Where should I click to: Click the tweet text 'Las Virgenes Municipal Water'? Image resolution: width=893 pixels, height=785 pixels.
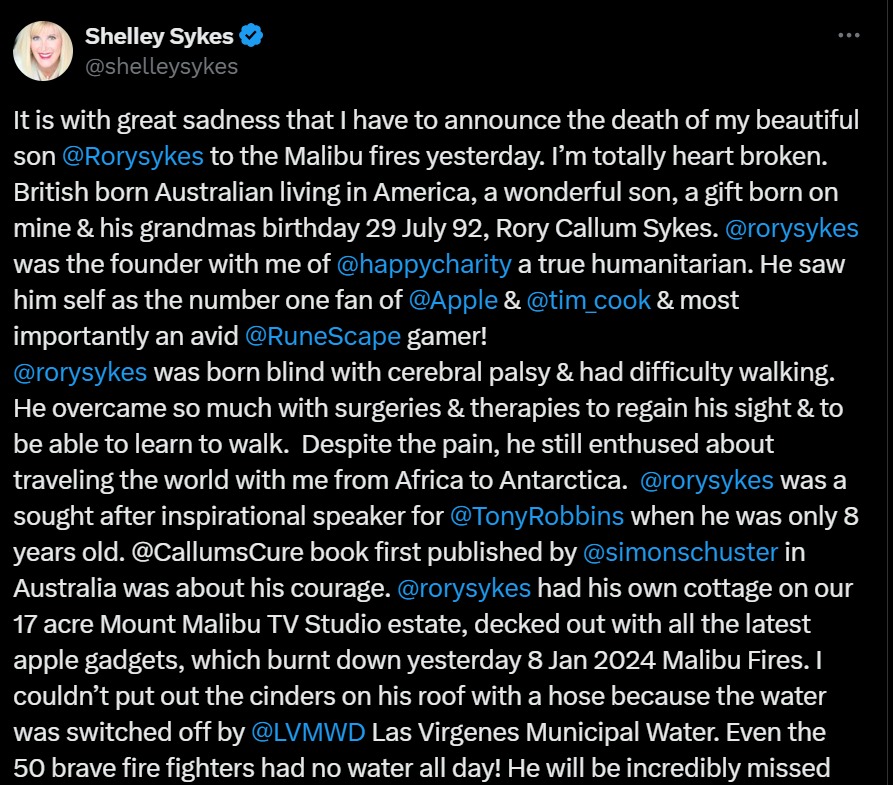(x=543, y=732)
